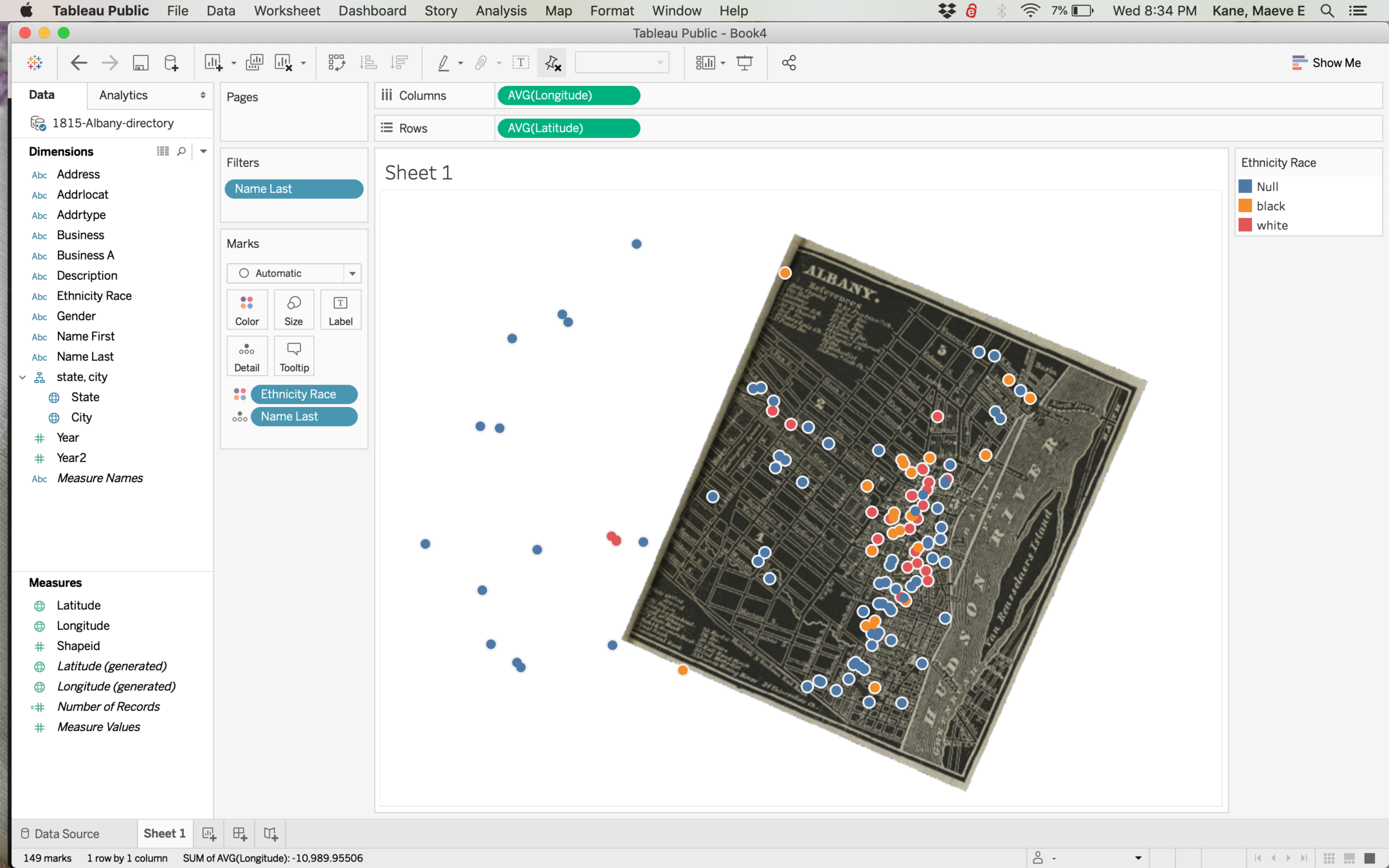
Task: Open the Analysis menu
Action: tap(500, 10)
